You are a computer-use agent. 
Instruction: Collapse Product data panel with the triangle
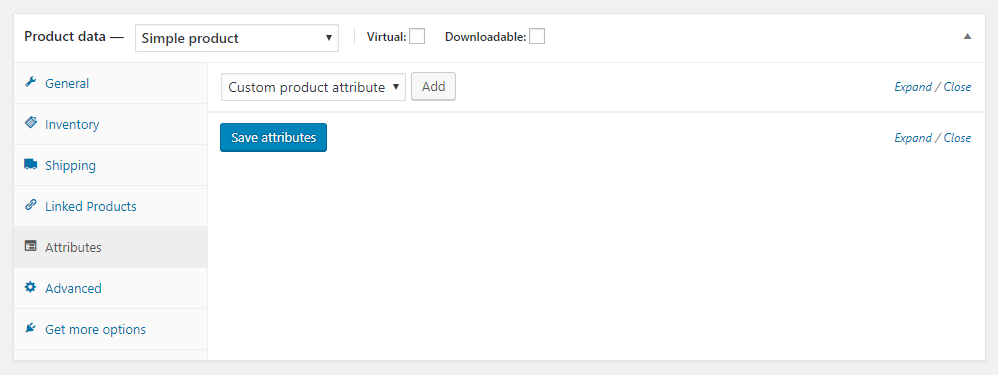[967, 37]
